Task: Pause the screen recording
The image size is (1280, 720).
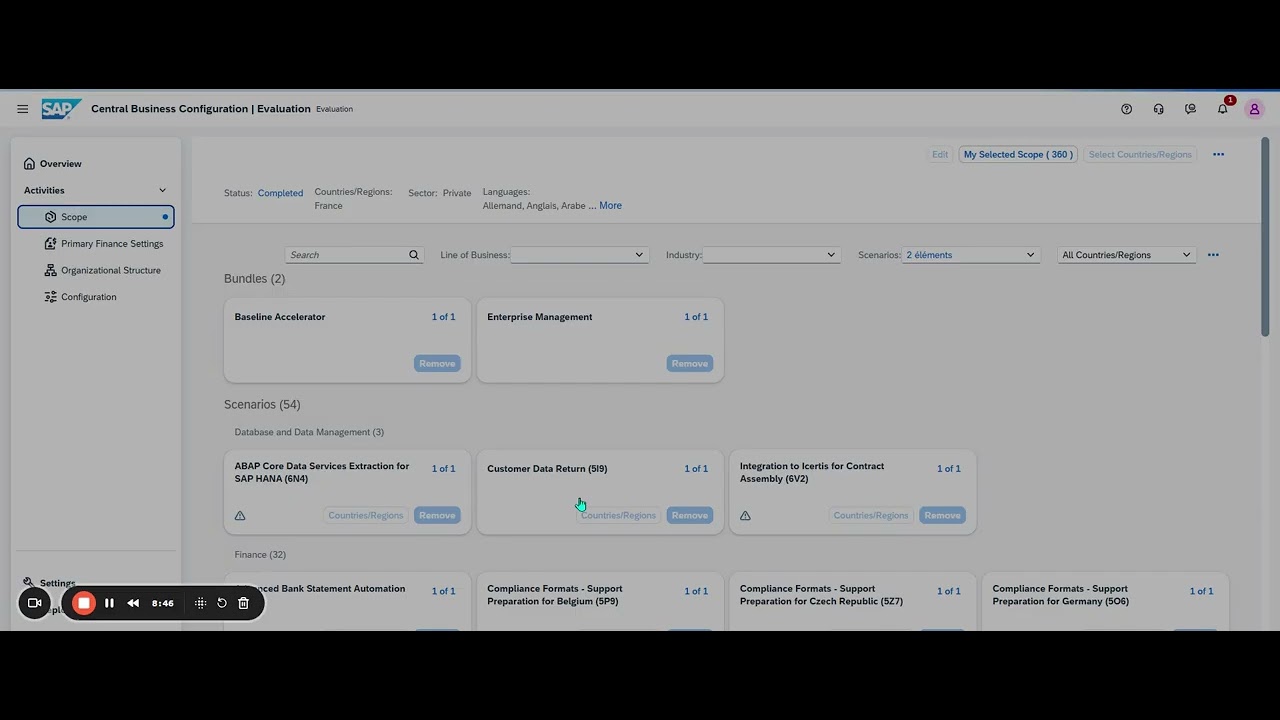Action: pos(109,603)
